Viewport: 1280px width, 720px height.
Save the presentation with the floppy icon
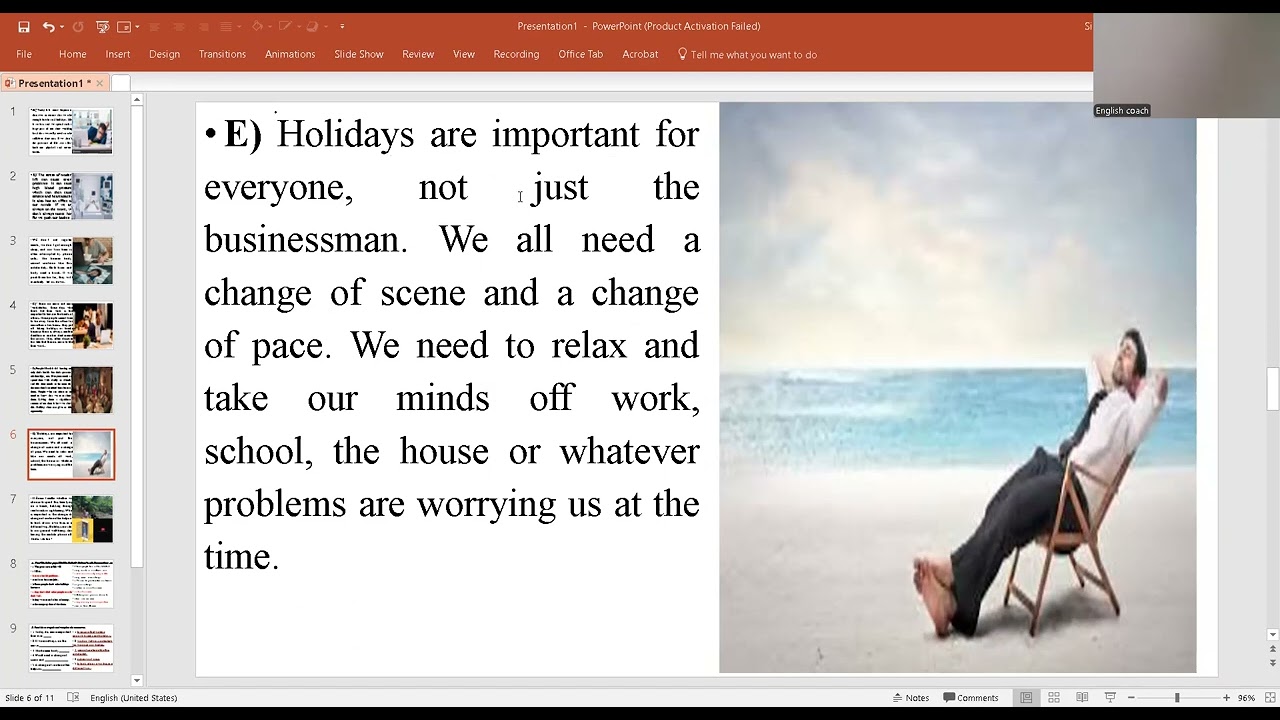(24, 27)
